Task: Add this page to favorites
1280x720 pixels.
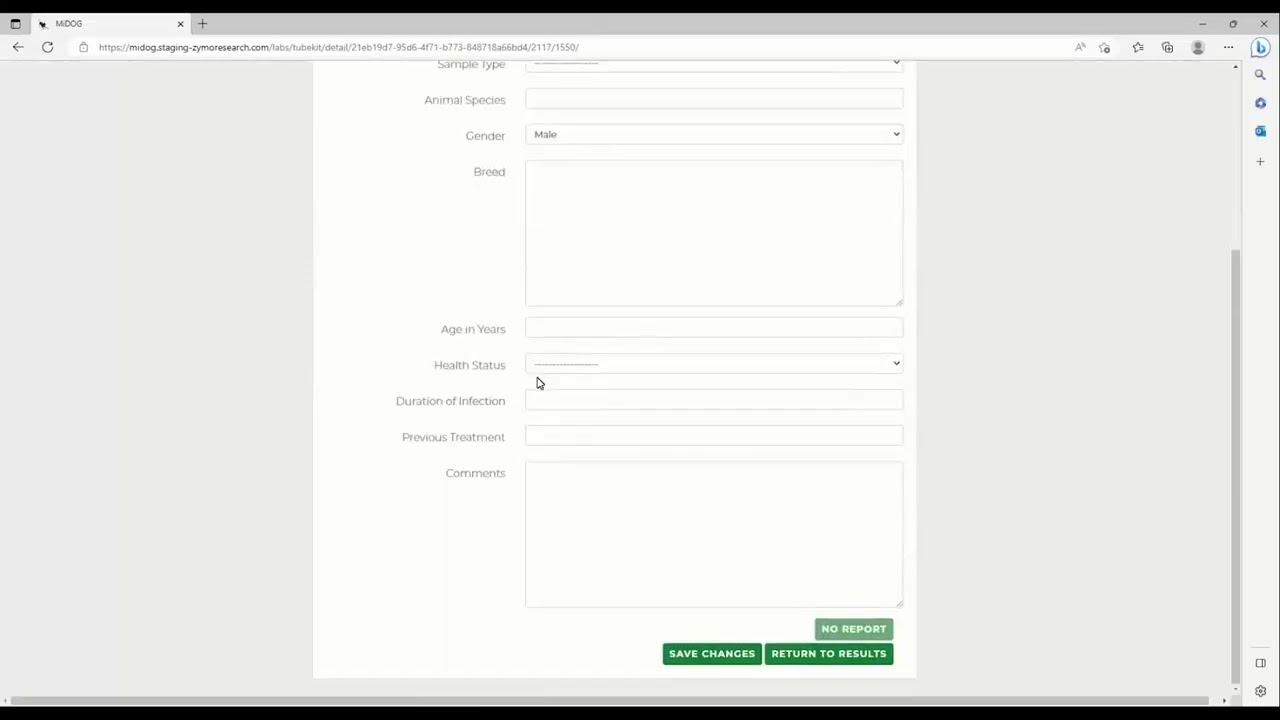Action: tap(1105, 47)
